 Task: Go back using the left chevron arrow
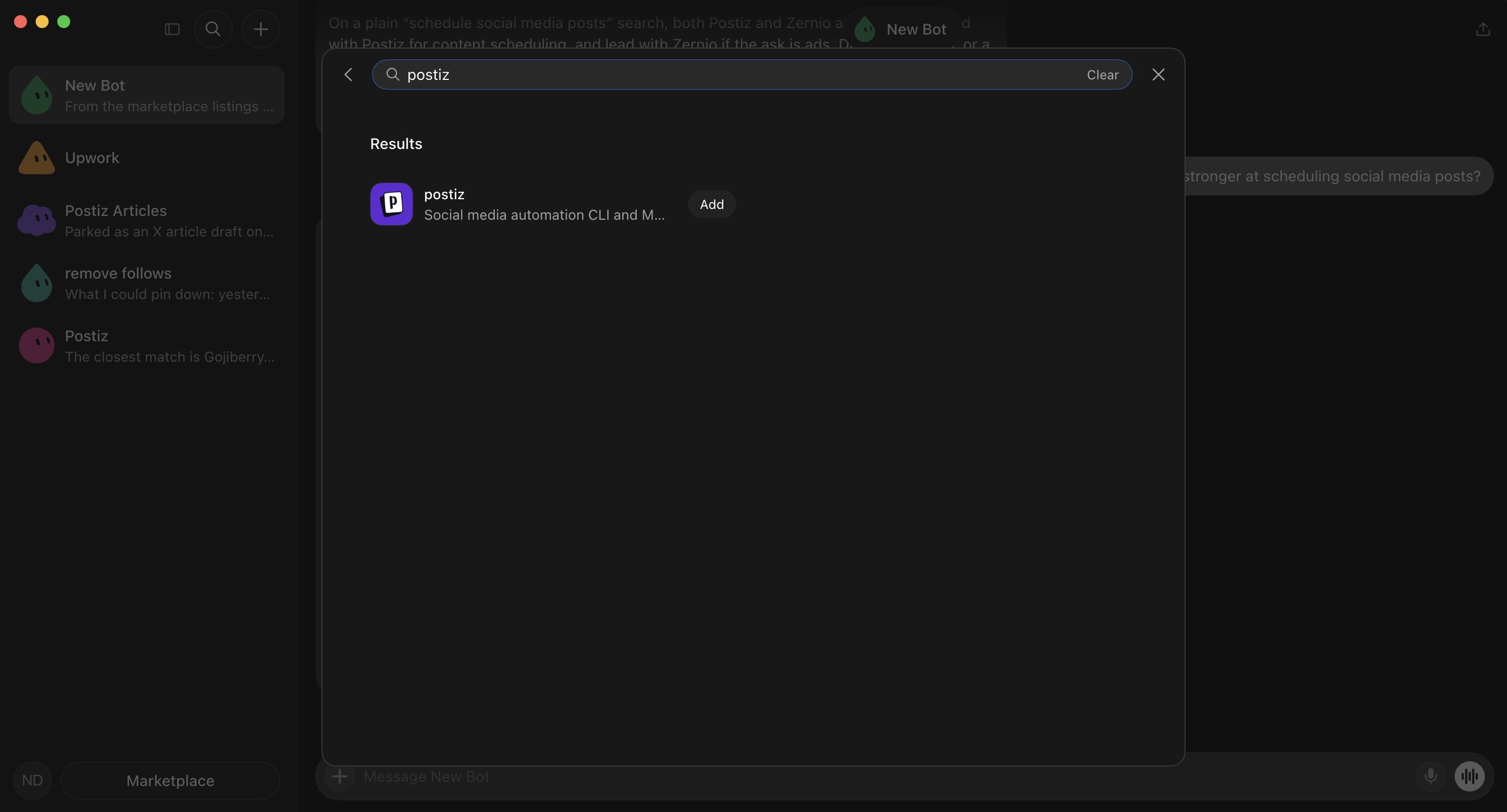click(349, 75)
